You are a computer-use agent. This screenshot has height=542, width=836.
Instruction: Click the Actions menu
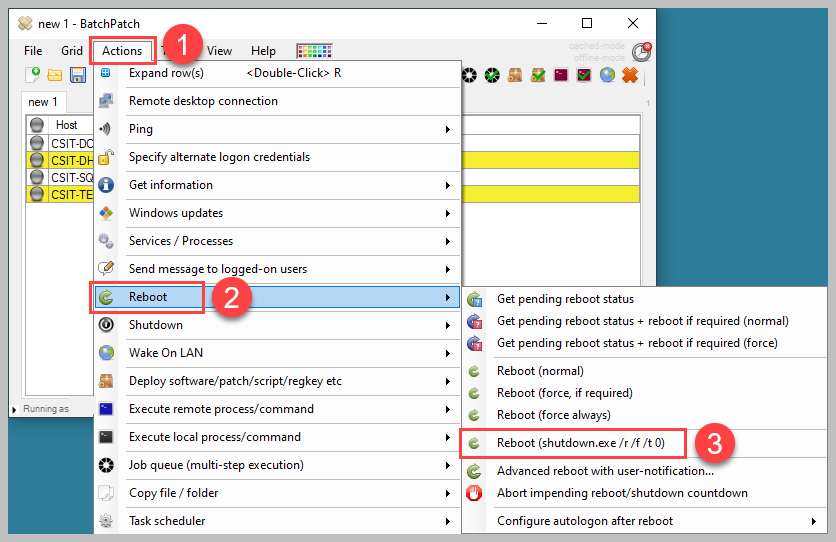point(122,51)
